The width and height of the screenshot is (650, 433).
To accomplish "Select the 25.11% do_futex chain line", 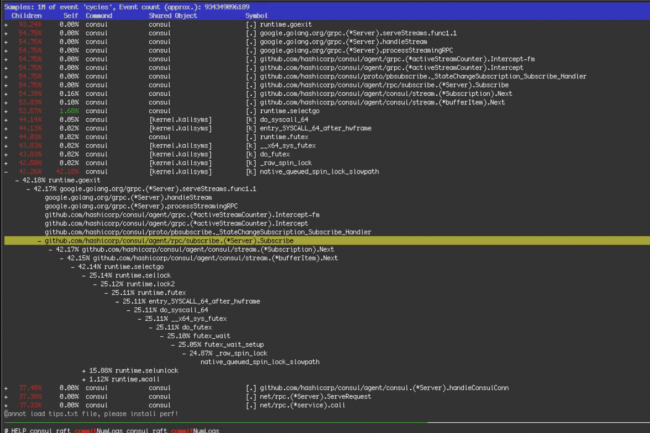I will click(184, 328).
